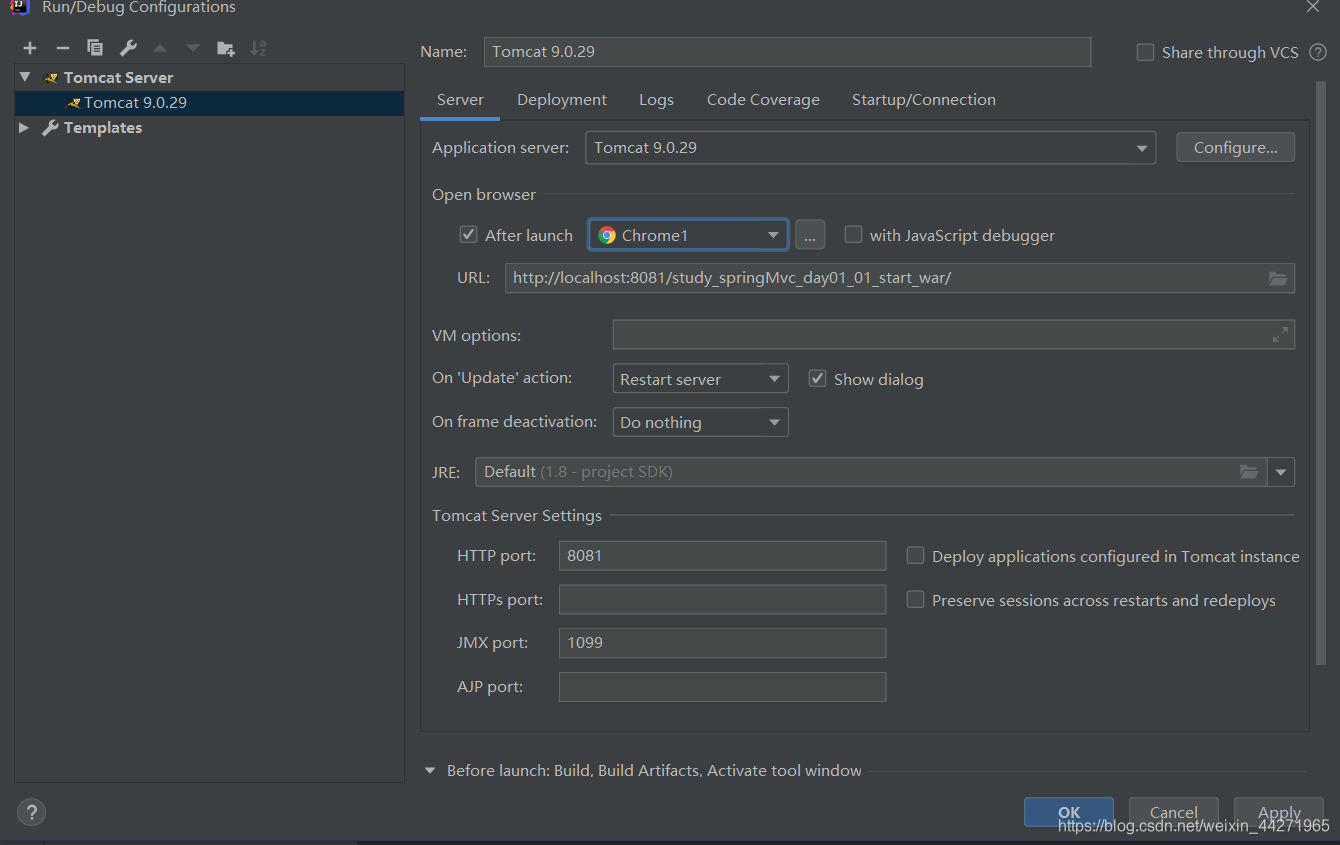Screen dimensions: 1340x845
Task: Click the Cancel button
Action: tap(1174, 812)
